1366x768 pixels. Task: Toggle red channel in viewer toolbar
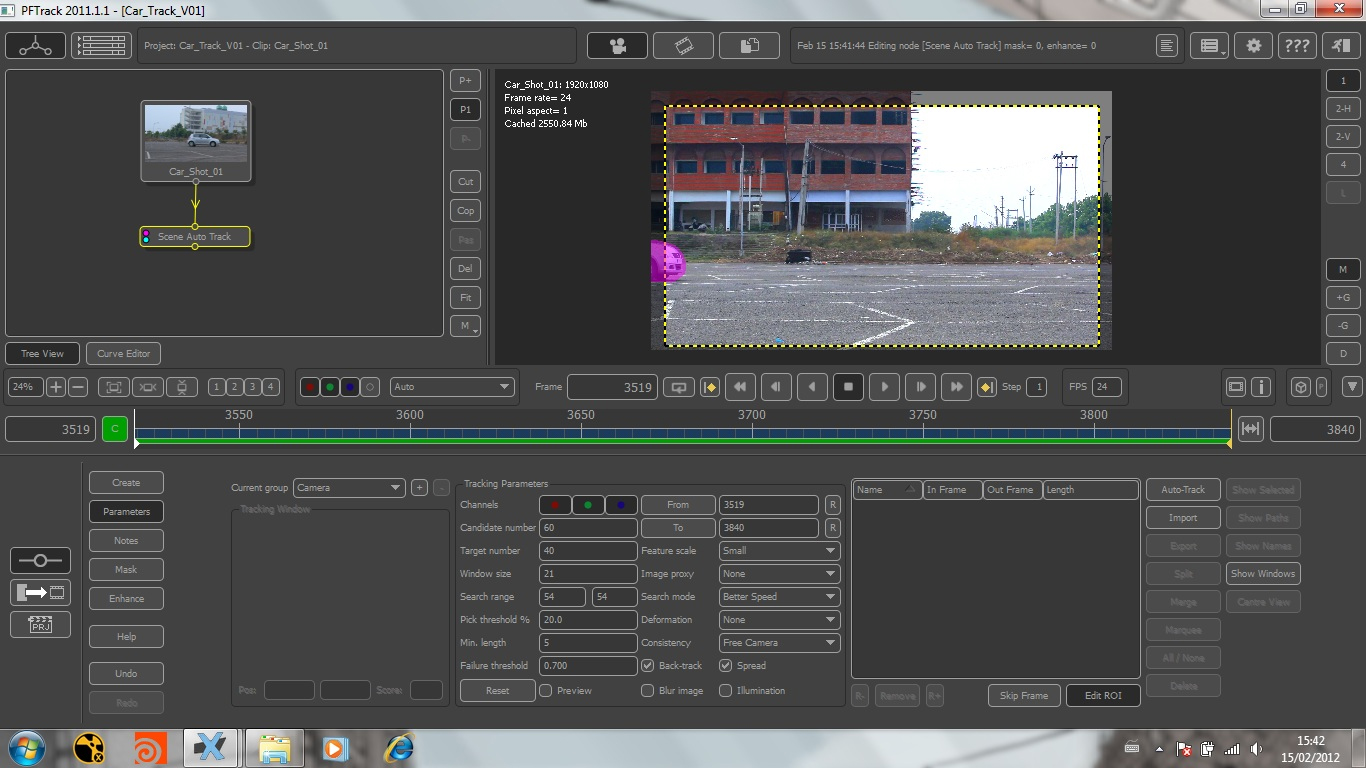point(310,387)
